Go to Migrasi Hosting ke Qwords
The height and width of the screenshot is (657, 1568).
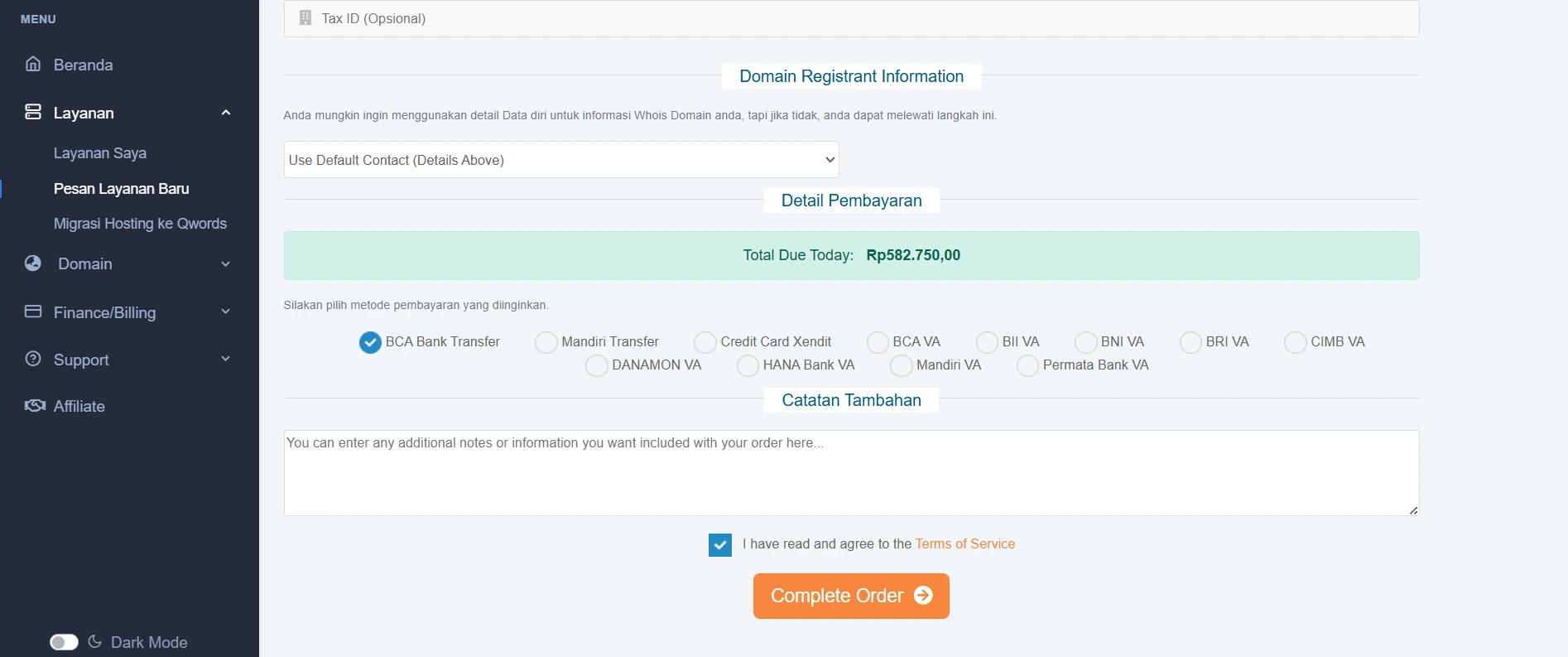tap(140, 224)
